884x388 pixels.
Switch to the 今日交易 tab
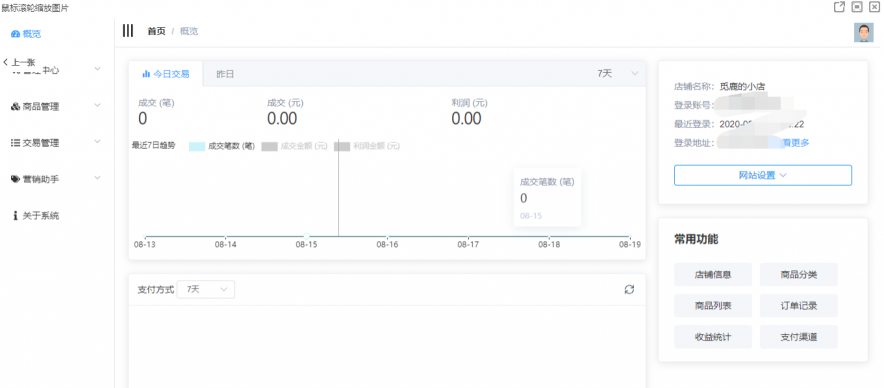pyautogui.click(x=166, y=74)
